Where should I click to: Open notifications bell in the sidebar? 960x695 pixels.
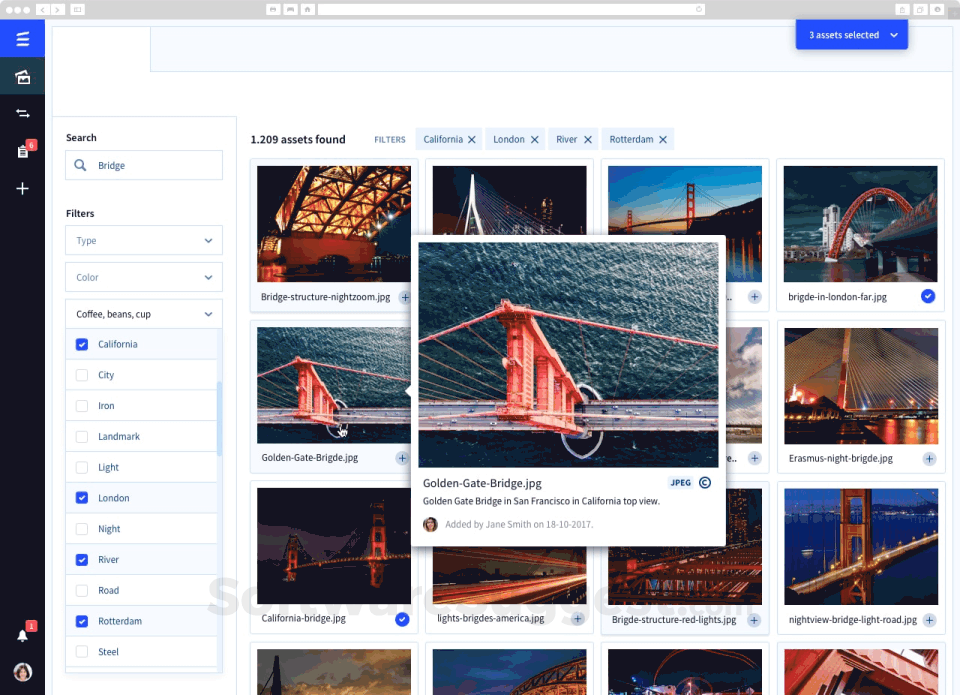(x=22, y=635)
